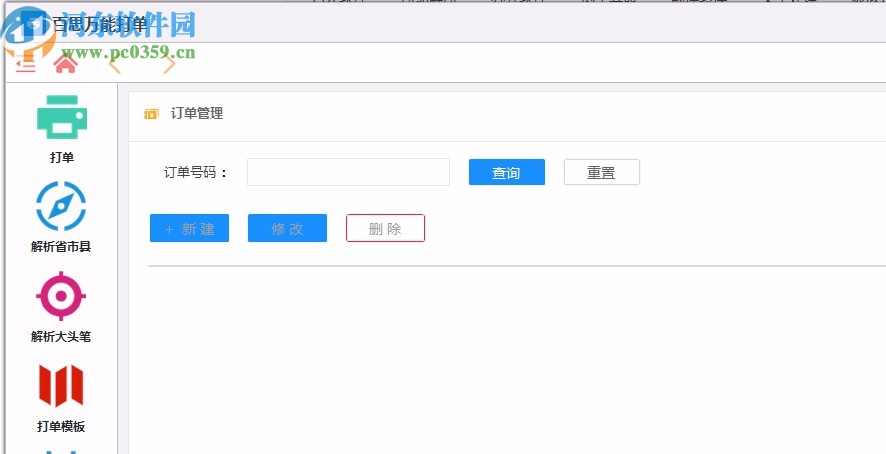Screen dimensions: 886x454
Task: Select the 解析大头笔 sidebar label
Action: (x=61, y=337)
